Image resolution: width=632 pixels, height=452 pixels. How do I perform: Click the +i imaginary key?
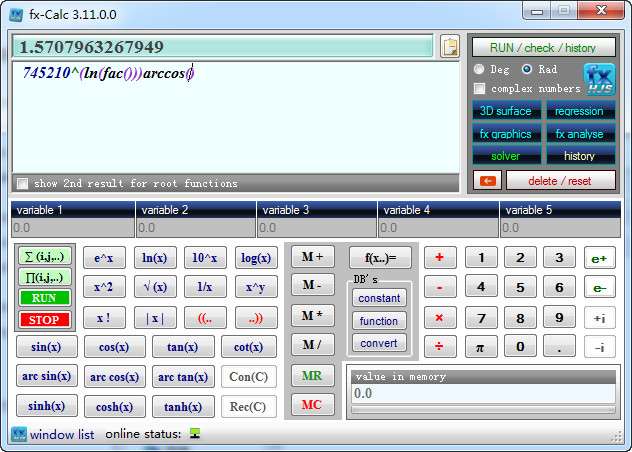[x=599, y=317]
